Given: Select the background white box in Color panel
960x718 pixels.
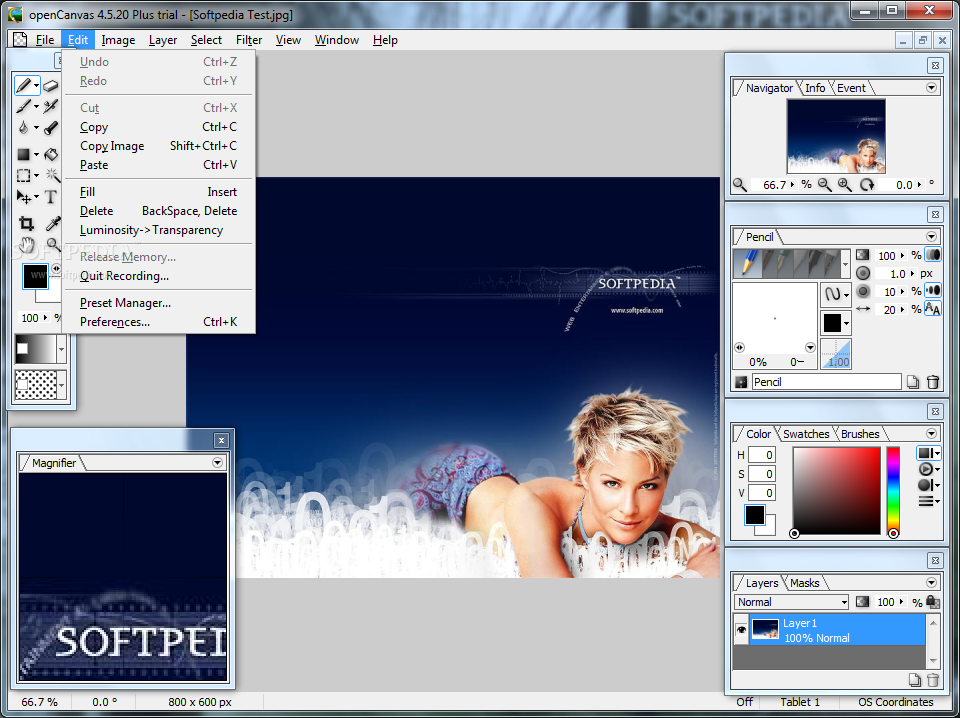Looking at the screenshot, I should 769,528.
